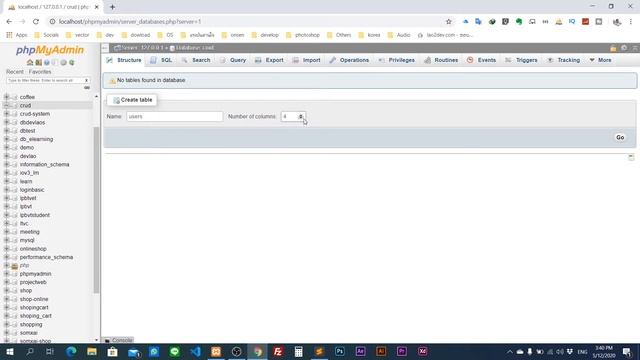Open the LINE app from the taskbar
This screenshot has width=640, height=360.
(174, 351)
